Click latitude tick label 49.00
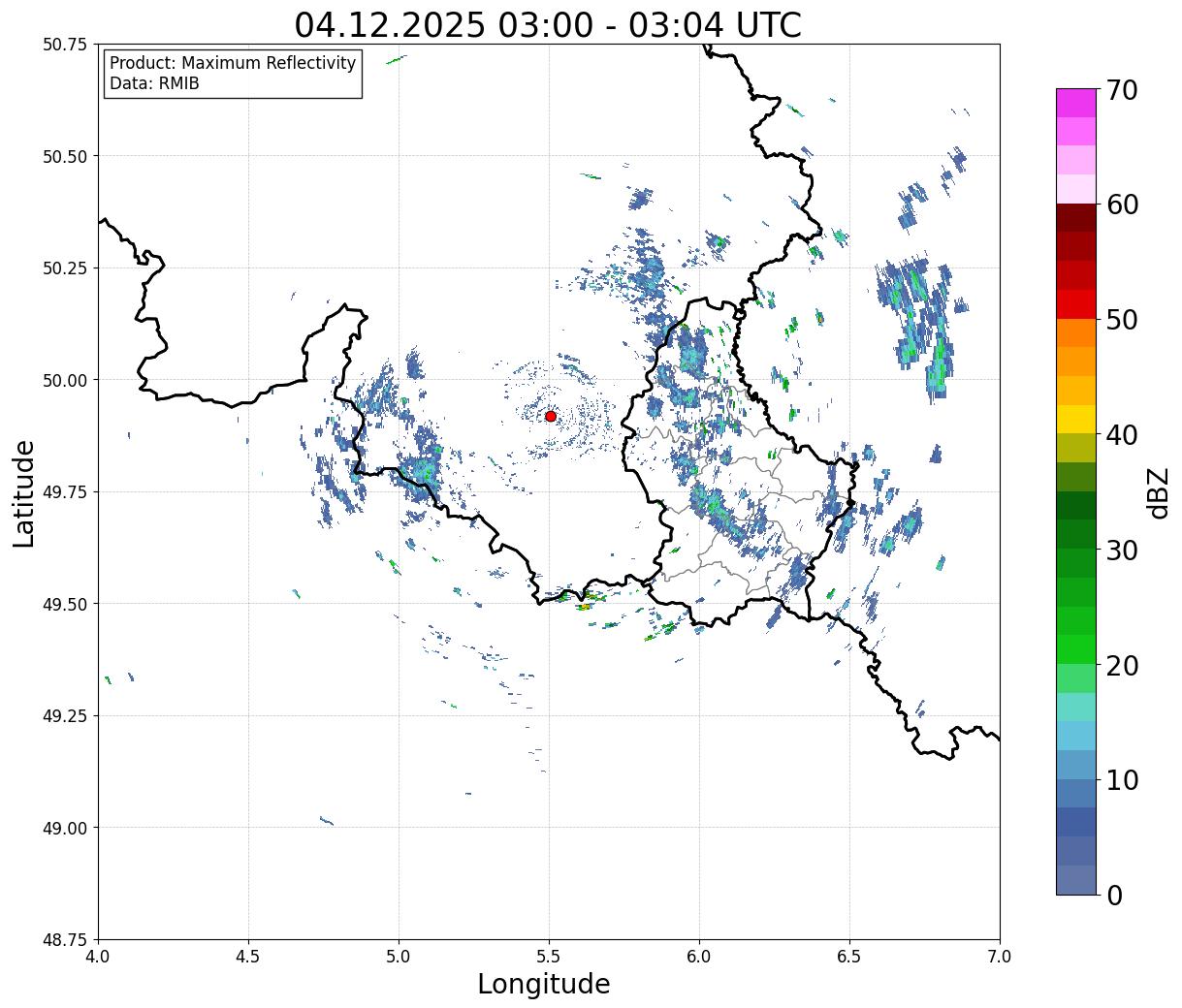This screenshot has width=1182, height=1008. pyautogui.click(x=64, y=828)
